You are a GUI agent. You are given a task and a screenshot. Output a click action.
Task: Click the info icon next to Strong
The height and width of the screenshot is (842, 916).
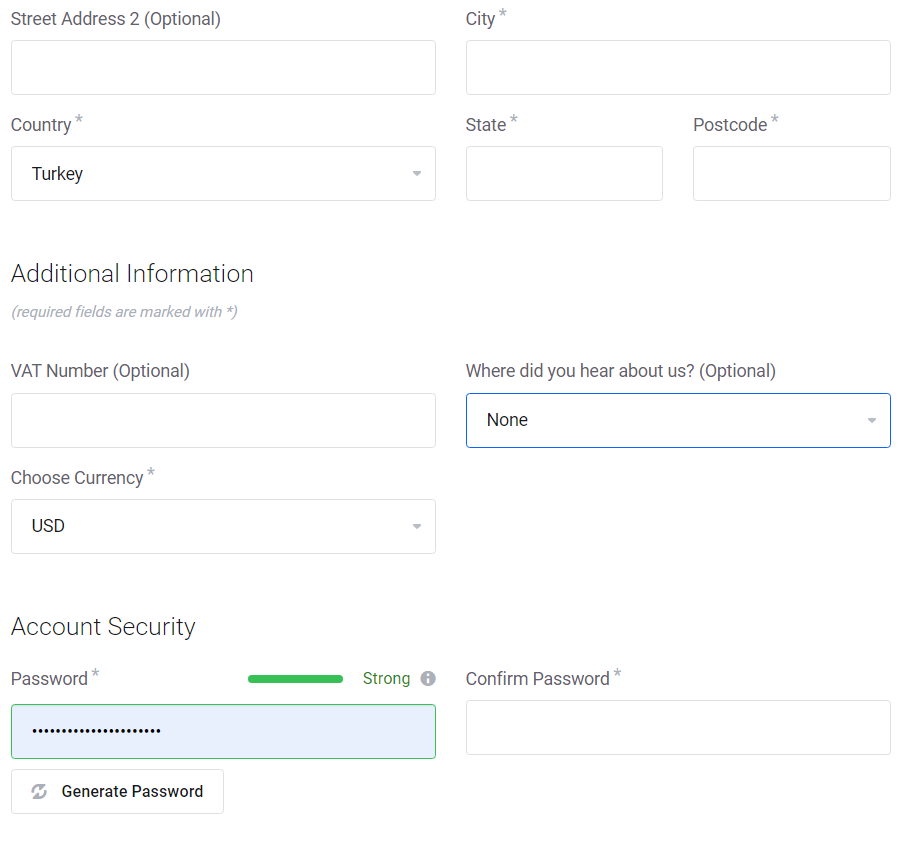429,678
